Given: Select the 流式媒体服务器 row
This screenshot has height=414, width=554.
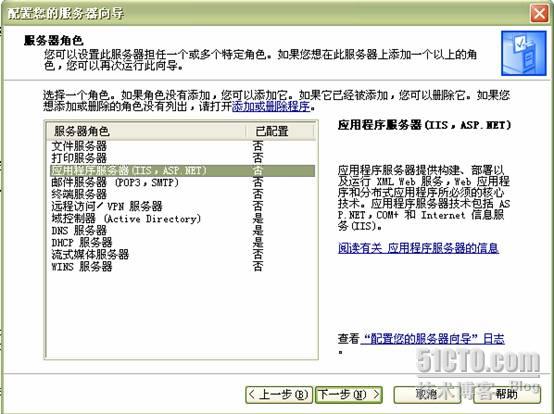Looking at the screenshot, I should click(182, 254).
